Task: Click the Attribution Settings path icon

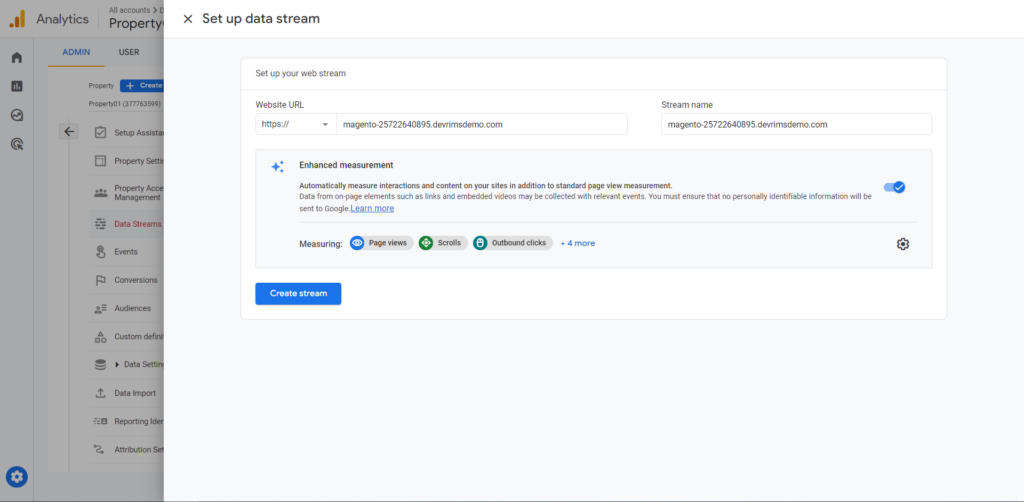Action: pyautogui.click(x=101, y=449)
